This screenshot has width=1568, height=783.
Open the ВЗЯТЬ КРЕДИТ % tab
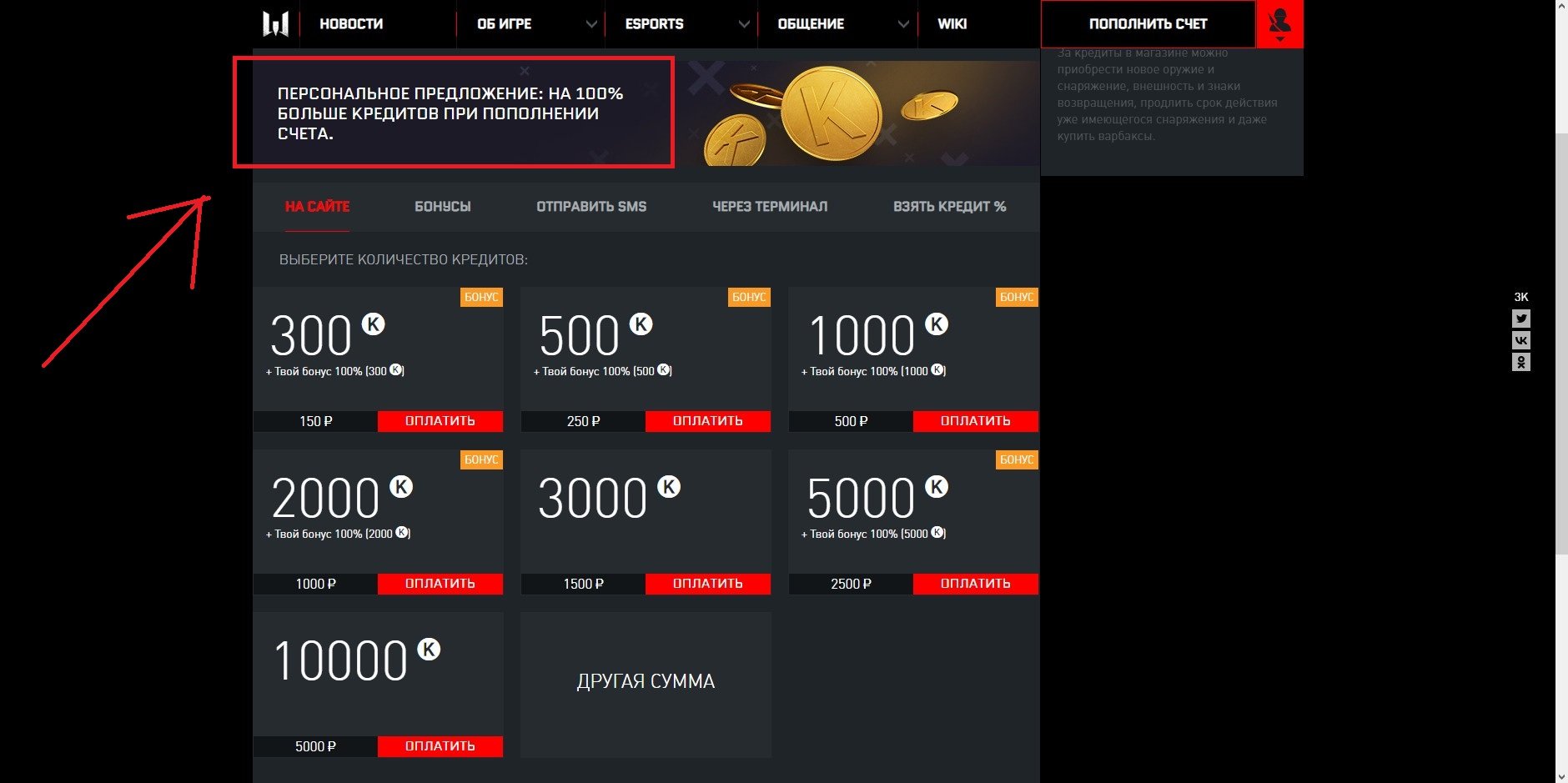[x=949, y=207]
